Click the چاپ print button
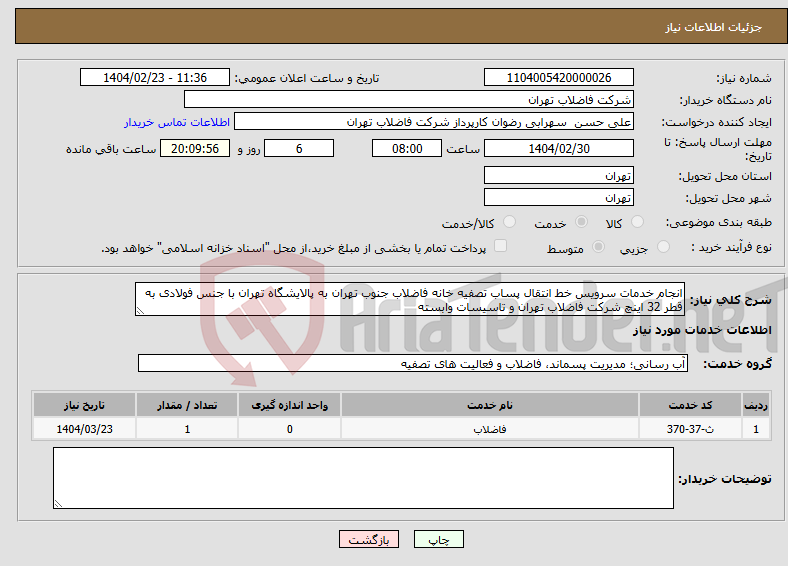Screen dimensions: 788x566 439,539
